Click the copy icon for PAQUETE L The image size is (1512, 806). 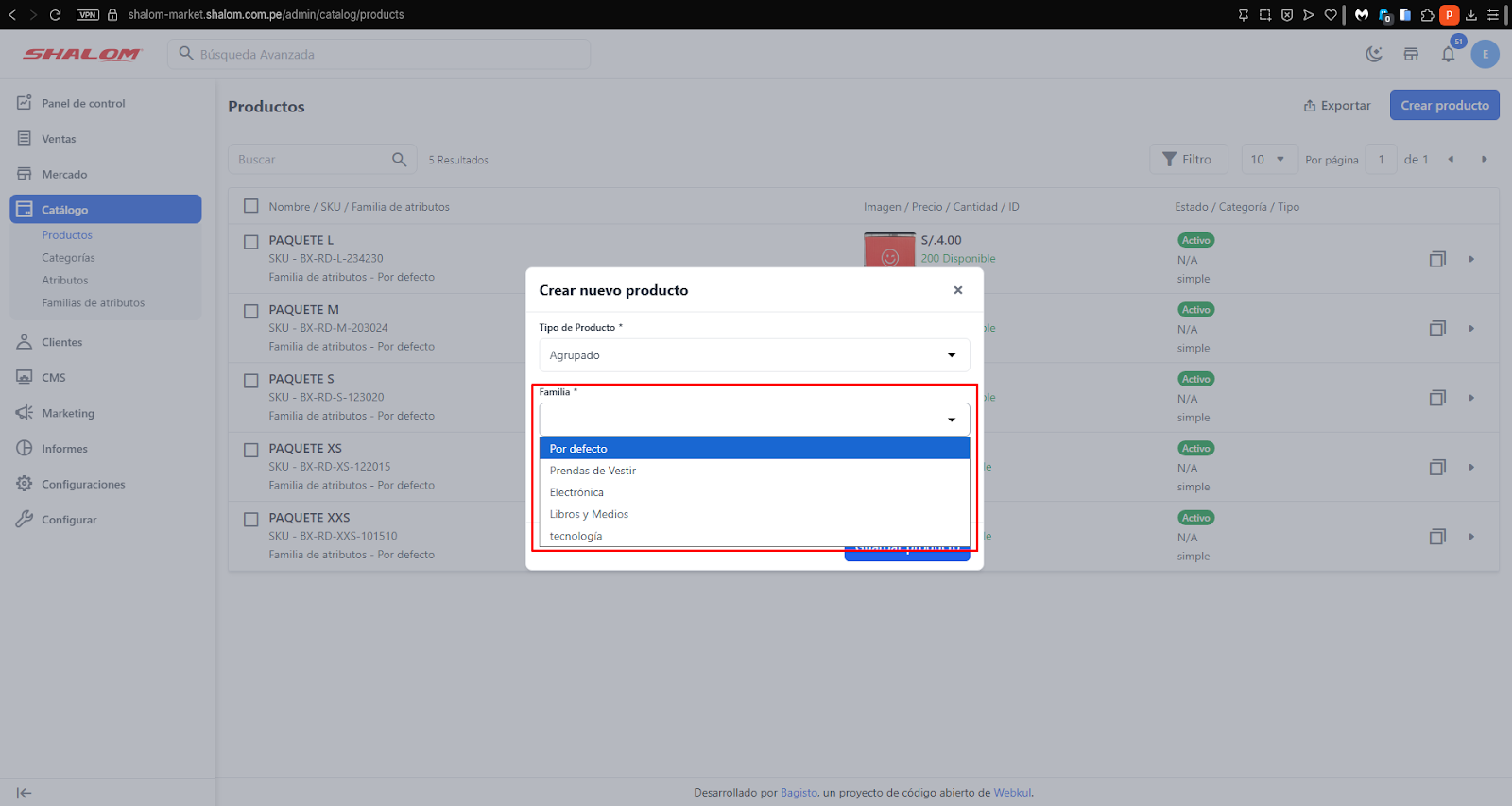click(1437, 259)
